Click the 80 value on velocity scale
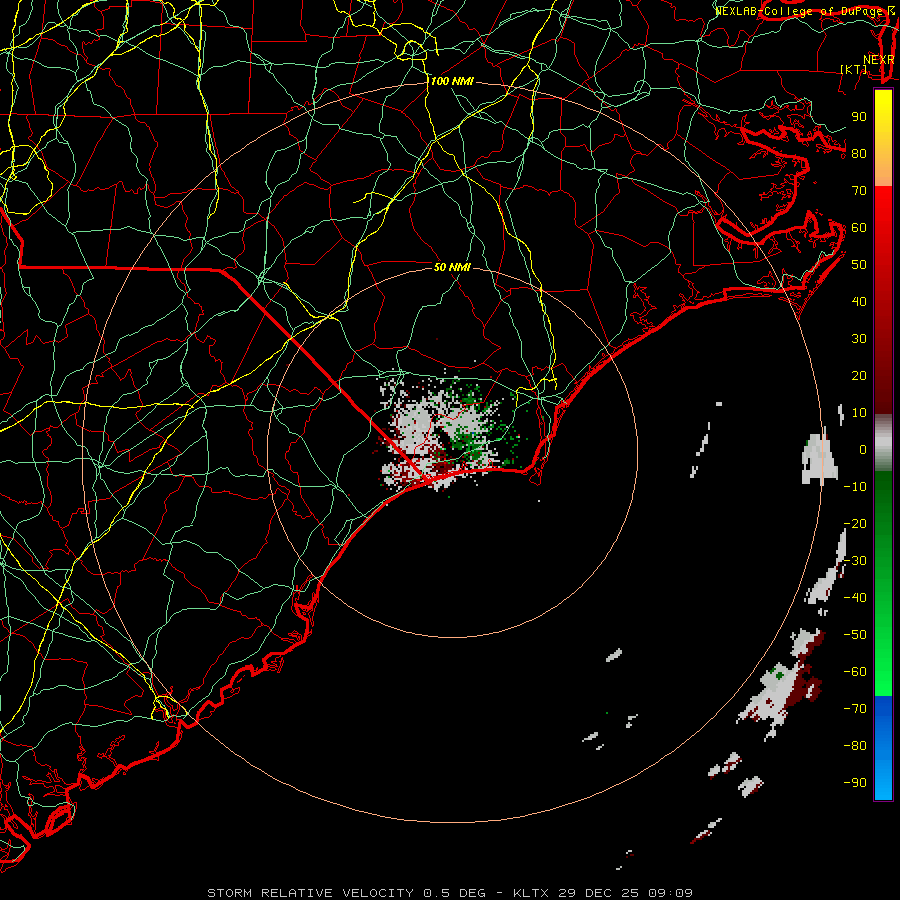This screenshot has height=900, width=900. tap(859, 154)
